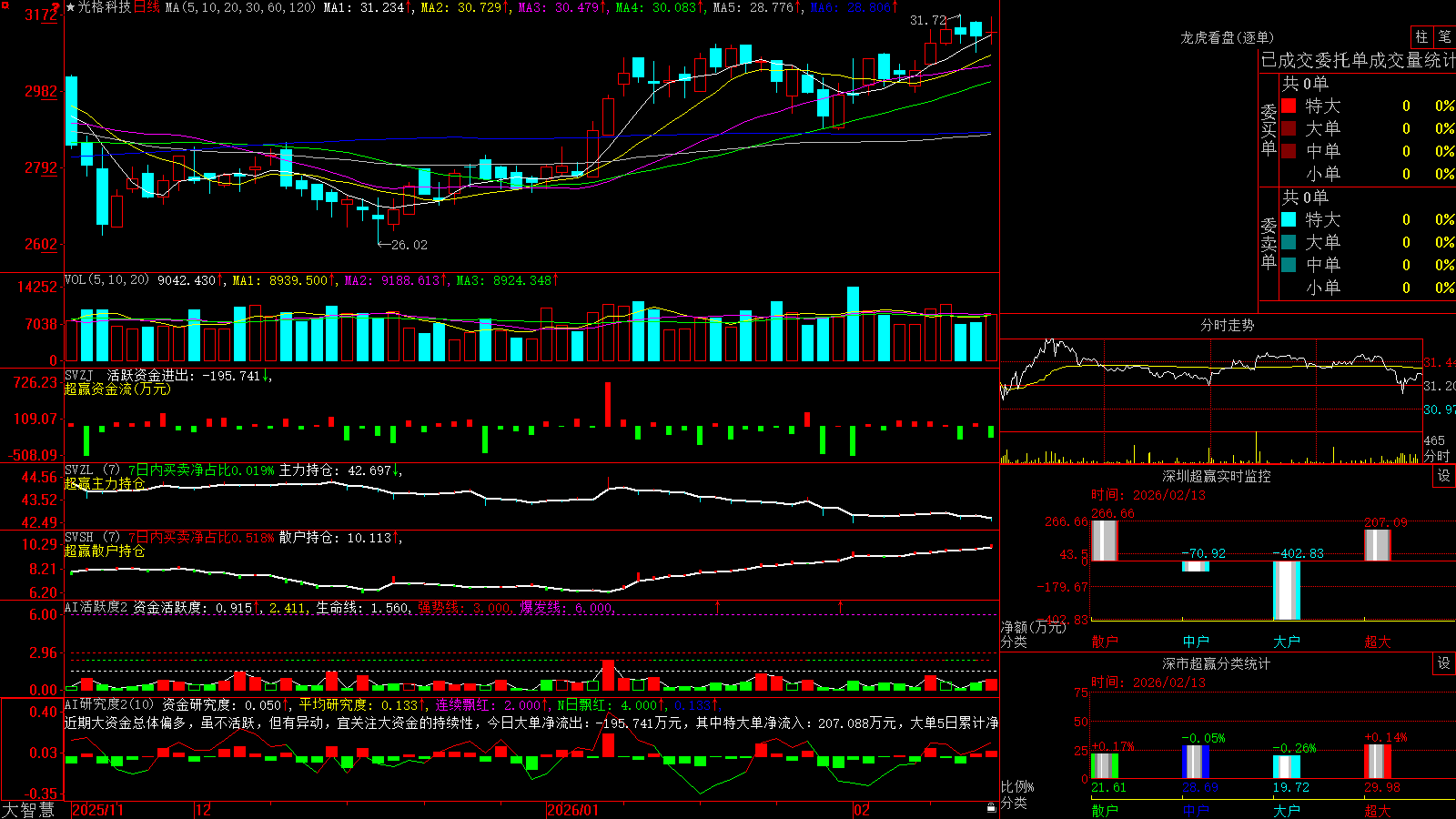This screenshot has width=1456, height=819.
Task: Click dark red 大单 swatch in 委买单
Action: tap(1289, 128)
